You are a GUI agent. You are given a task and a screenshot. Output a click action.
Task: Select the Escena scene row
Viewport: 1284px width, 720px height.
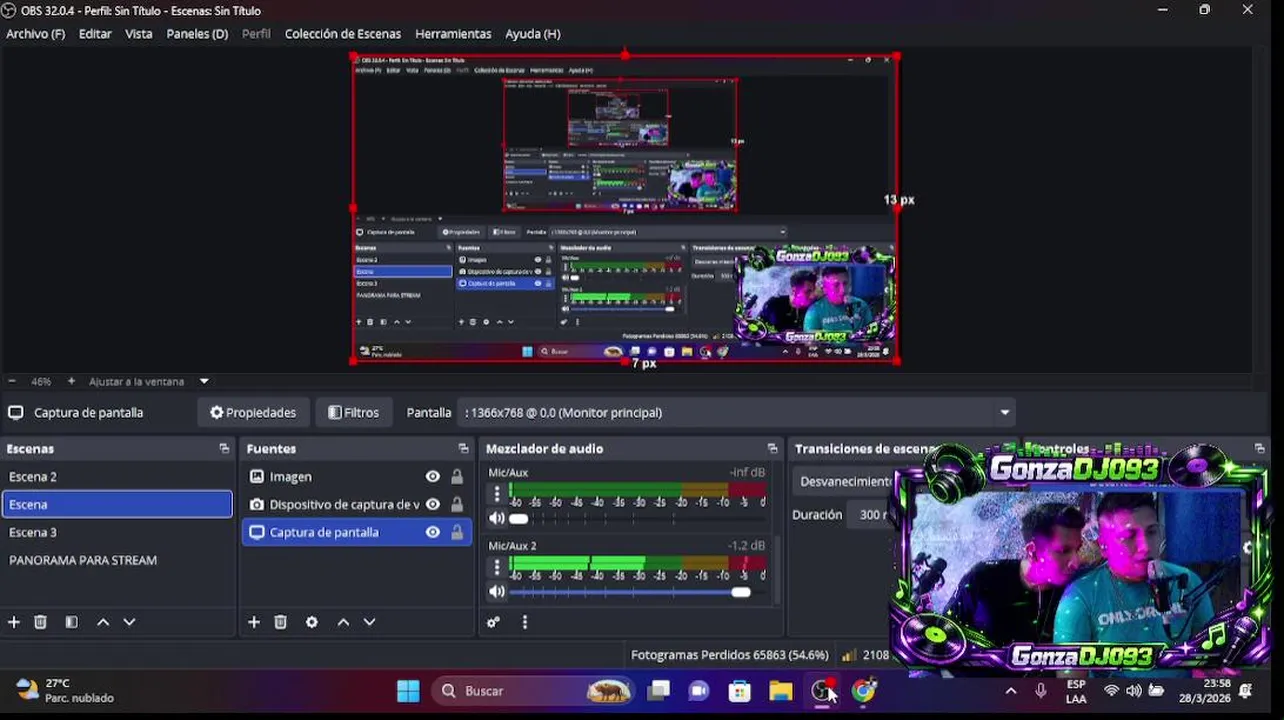[x=117, y=505]
